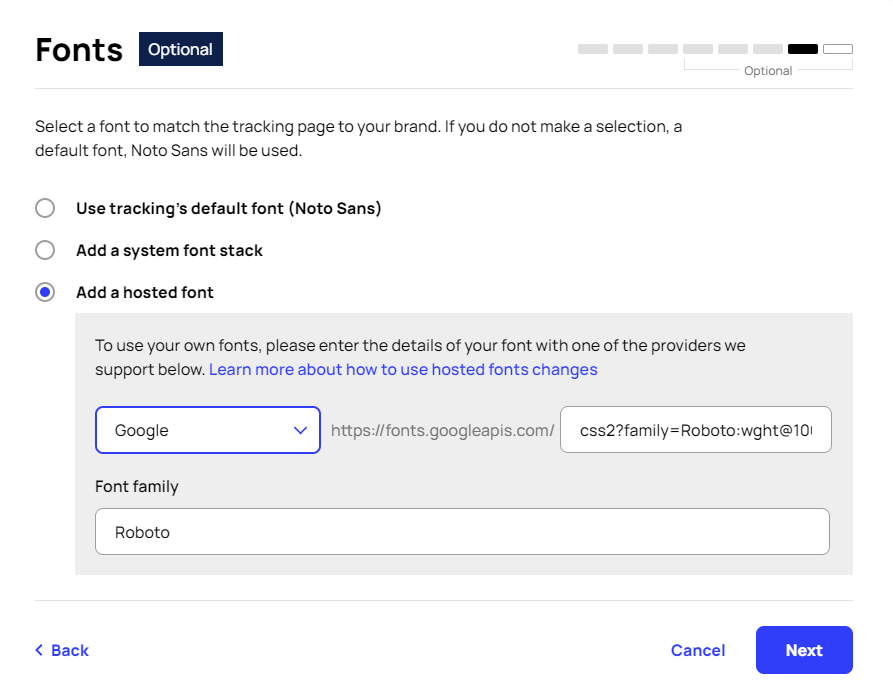The image size is (893, 699).
Task: Open the hosted fonts learn more link
Action: [x=403, y=369]
